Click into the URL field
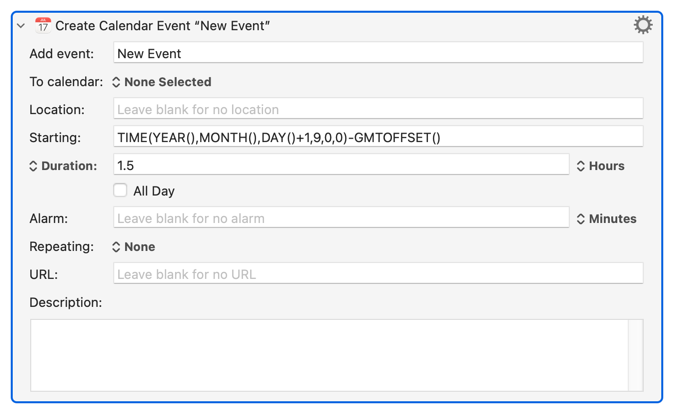This screenshot has width=674, height=417. tap(378, 274)
